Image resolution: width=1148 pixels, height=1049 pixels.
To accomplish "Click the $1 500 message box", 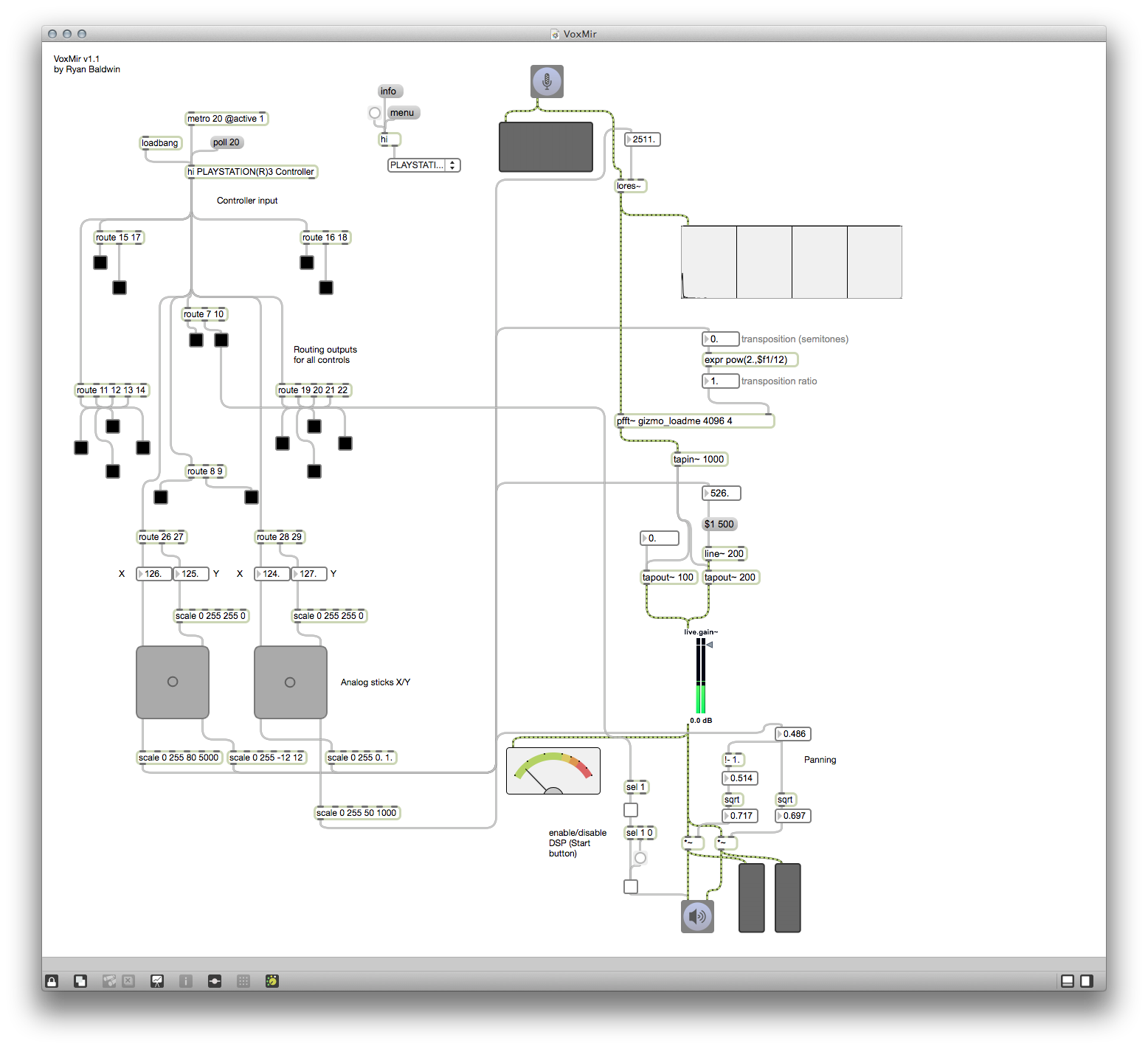I will pyautogui.click(x=720, y=524).
